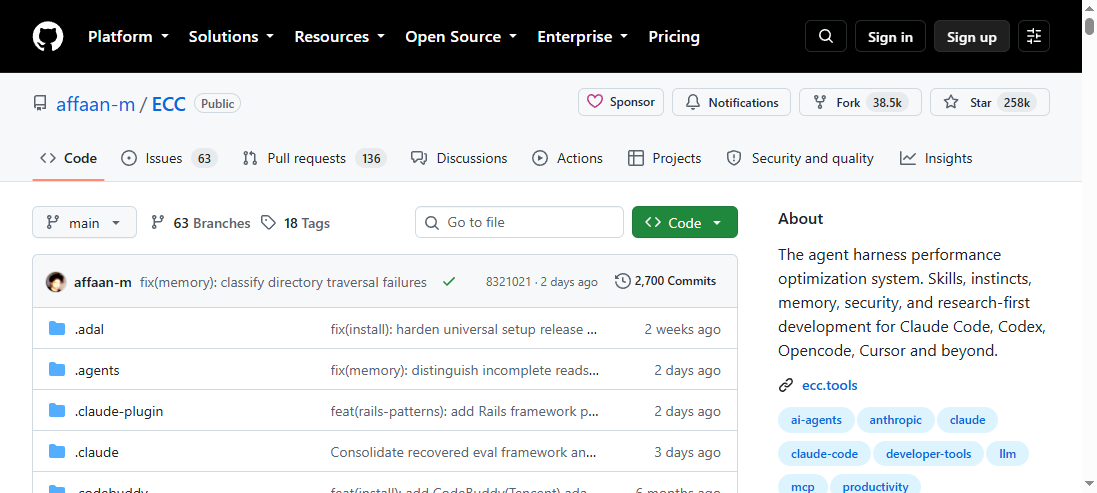The height and width of the screenshot is (493, 1097).
Task: Click the repository book icon
Action: (40, 103)
